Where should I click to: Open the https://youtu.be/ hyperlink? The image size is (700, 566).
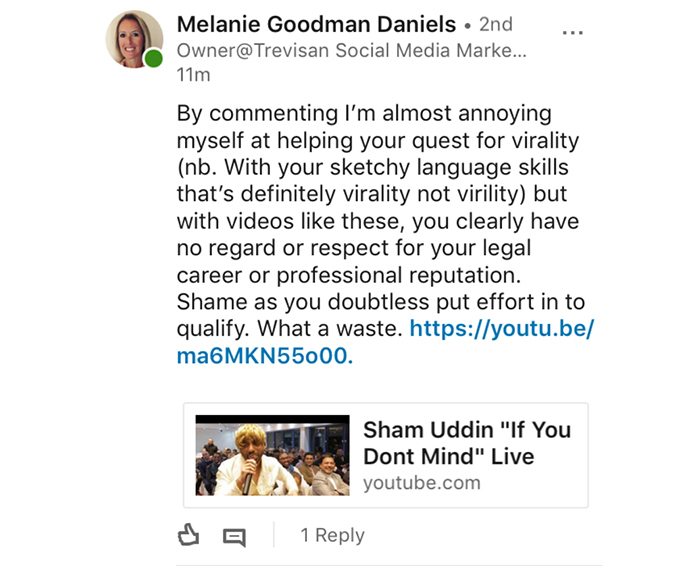pyautogui.click(x=502, y=329)
